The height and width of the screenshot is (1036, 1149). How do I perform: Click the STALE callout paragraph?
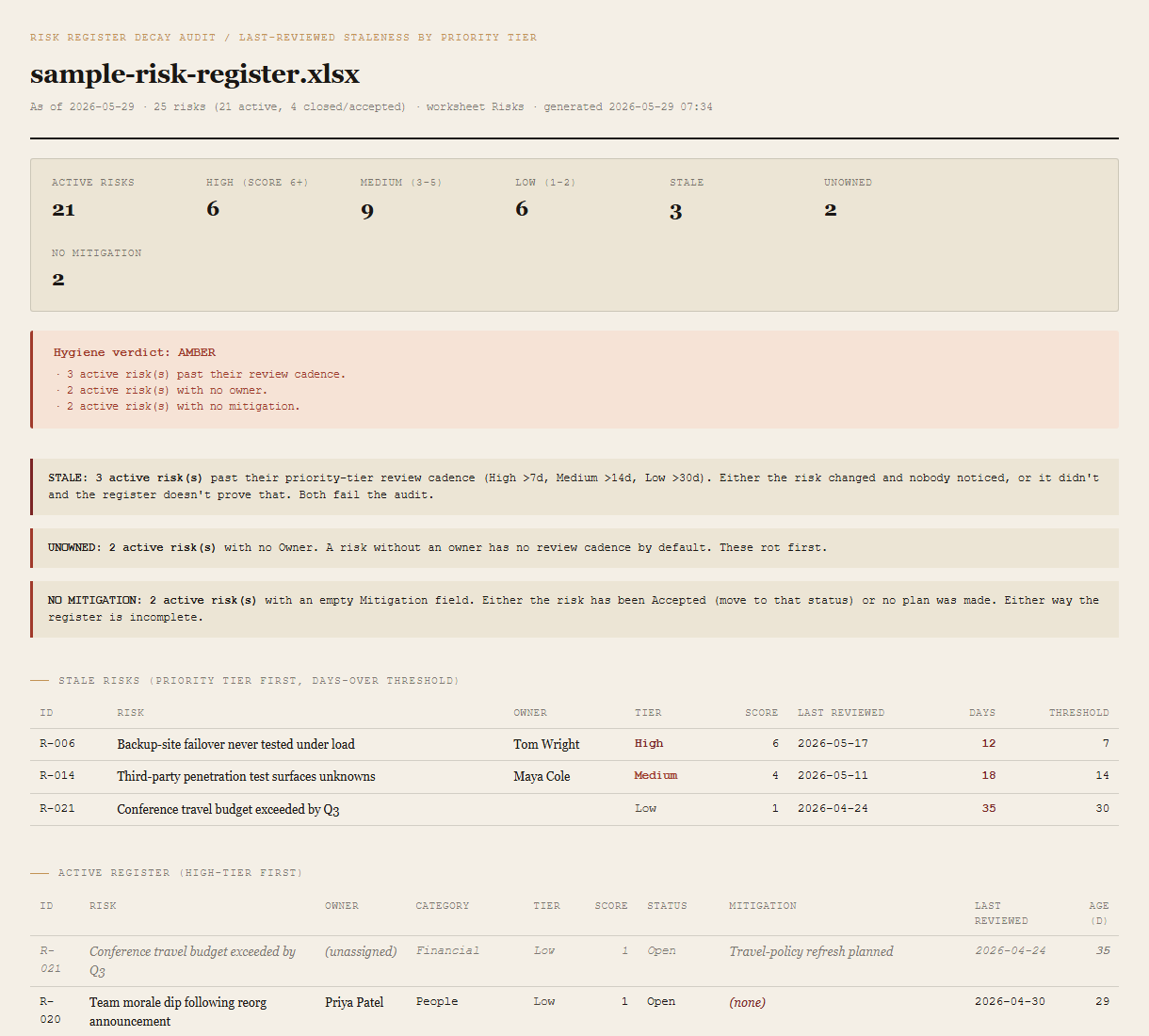tap(574, 486)
